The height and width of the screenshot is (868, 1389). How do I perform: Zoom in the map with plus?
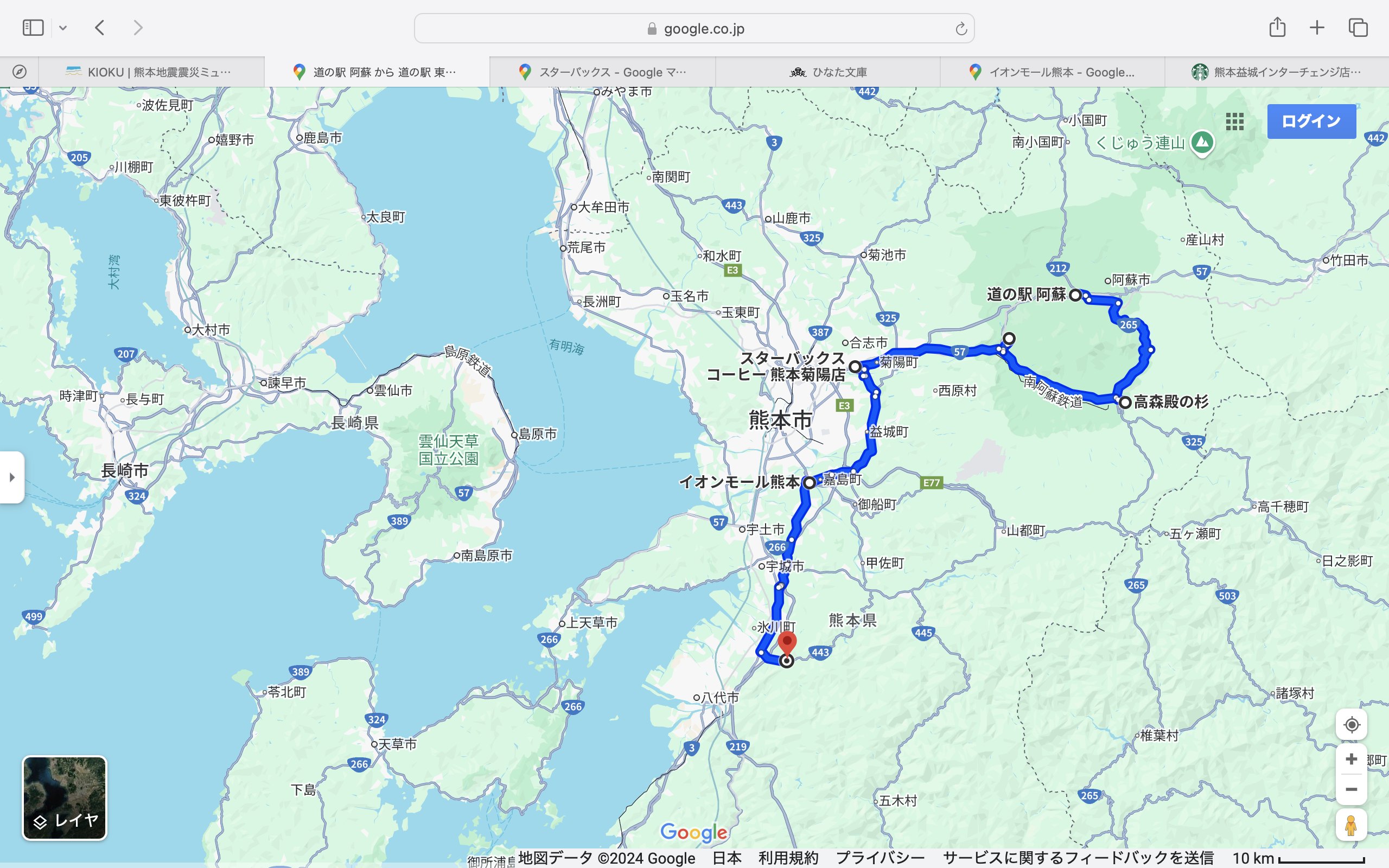tap(1352, 759)
